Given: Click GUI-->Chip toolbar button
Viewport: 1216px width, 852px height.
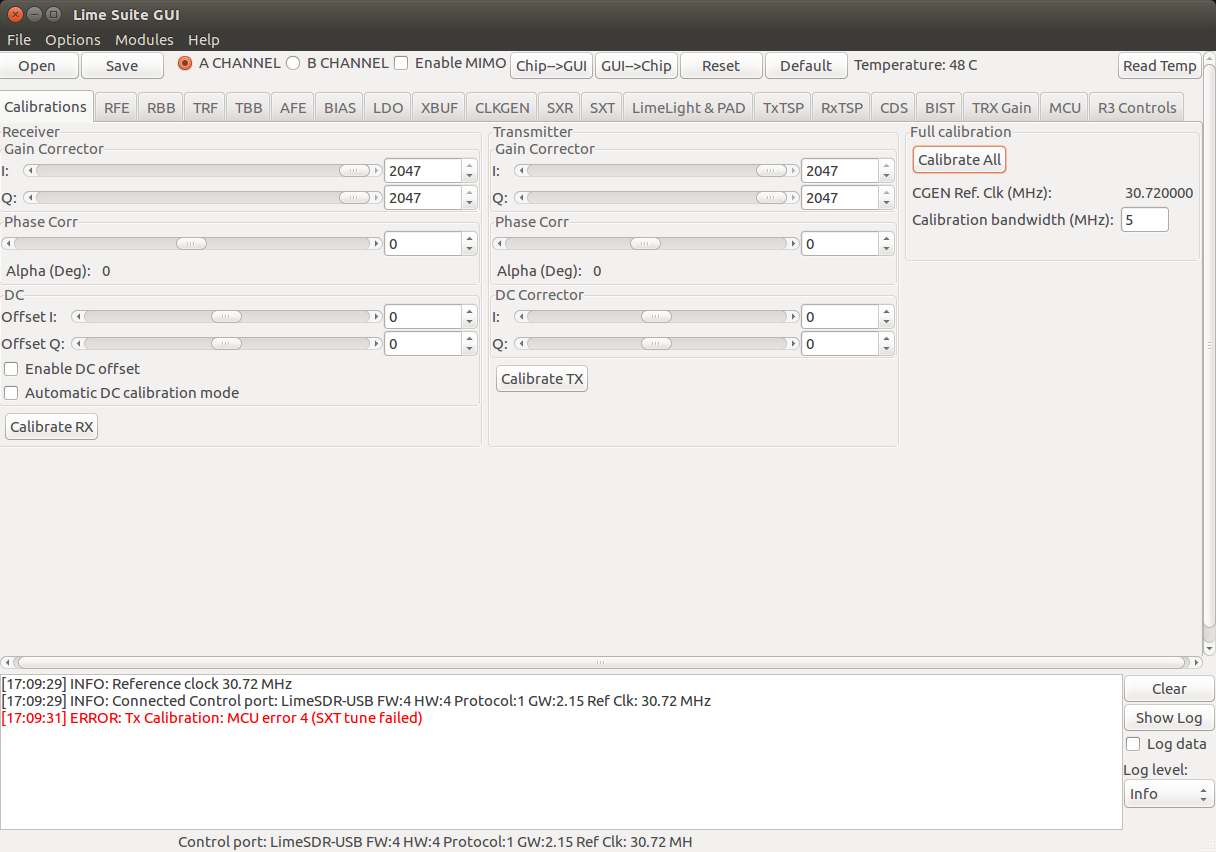Looking at the screenshot, I should [x=636, y=66].
